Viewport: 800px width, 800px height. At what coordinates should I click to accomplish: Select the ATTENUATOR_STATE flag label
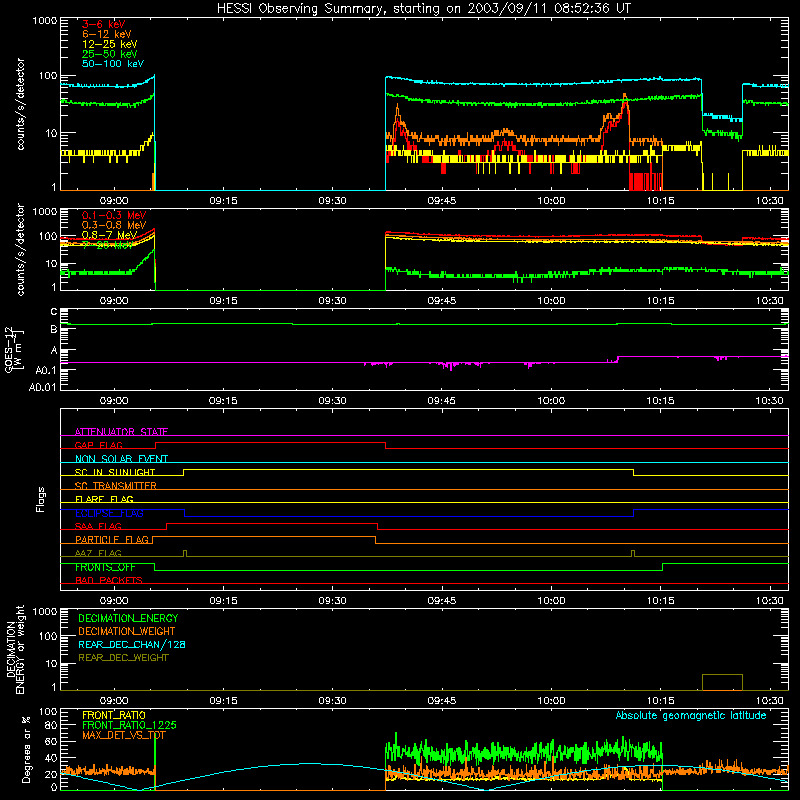121,432
